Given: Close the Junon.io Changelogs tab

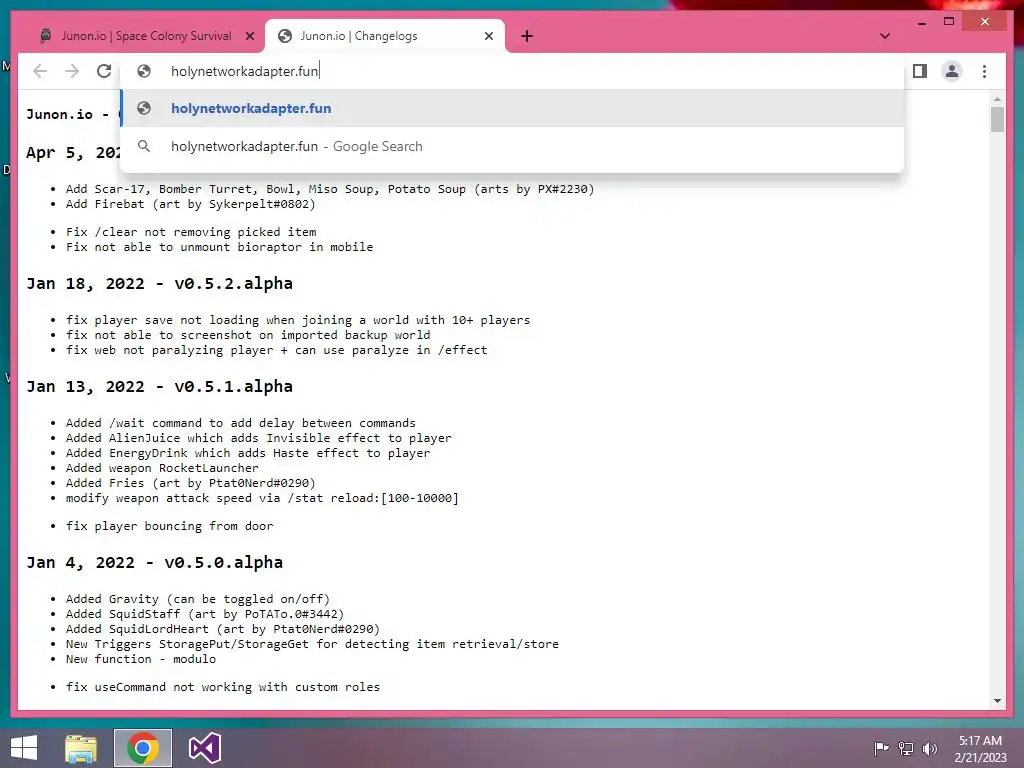Looking at the screenshot, I should click(x=488, y=36).
